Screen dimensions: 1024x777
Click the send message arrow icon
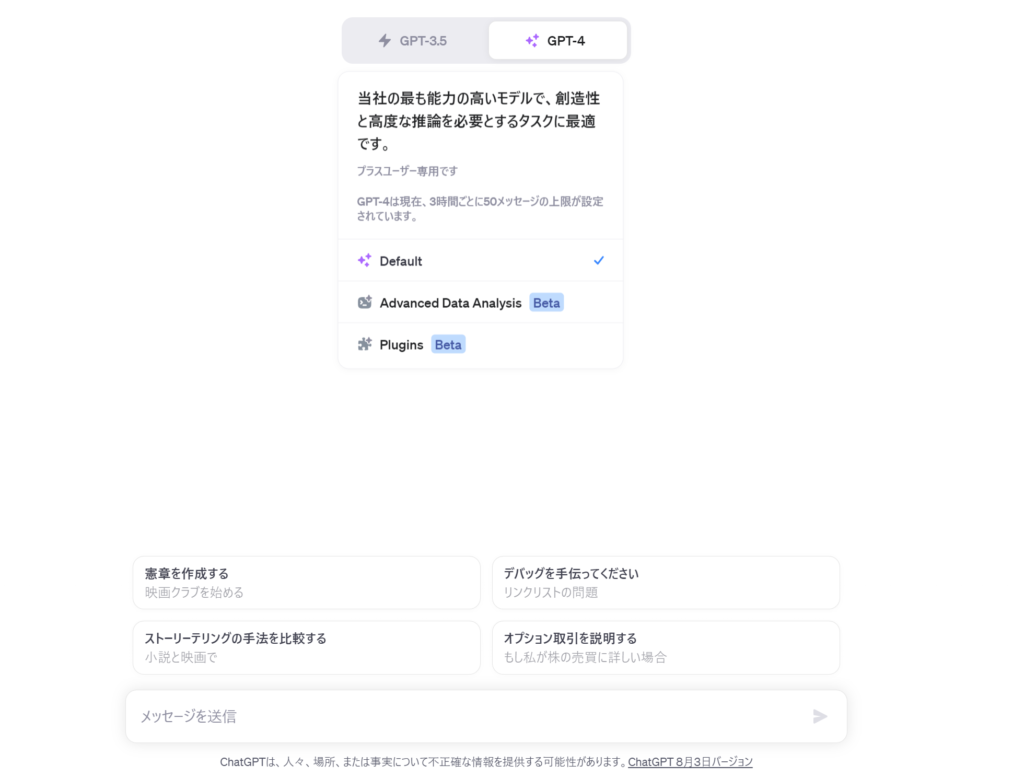pos(820,716)
